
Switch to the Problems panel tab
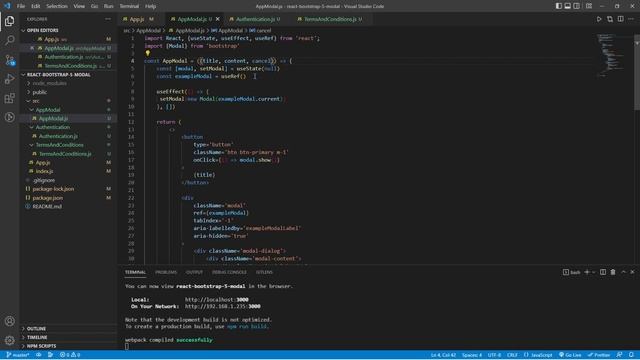[x=166, y=272]
